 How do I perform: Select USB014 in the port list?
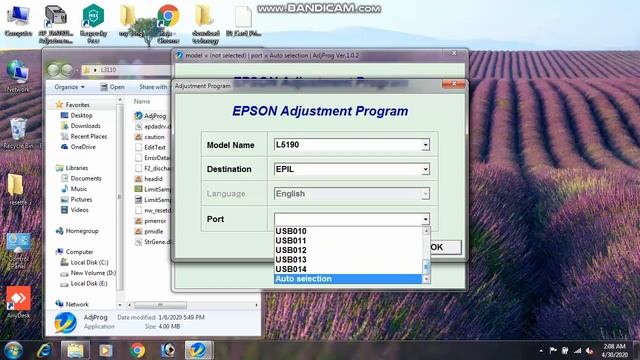click(x=291, y=269)
